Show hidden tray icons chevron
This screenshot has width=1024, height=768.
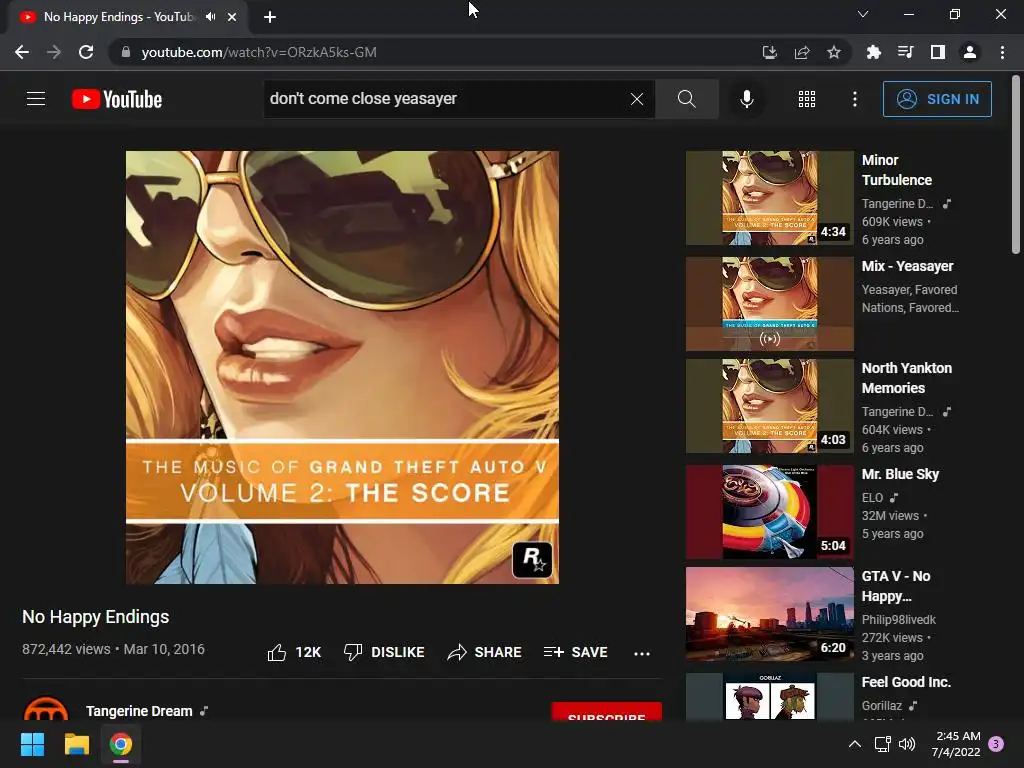854,744
